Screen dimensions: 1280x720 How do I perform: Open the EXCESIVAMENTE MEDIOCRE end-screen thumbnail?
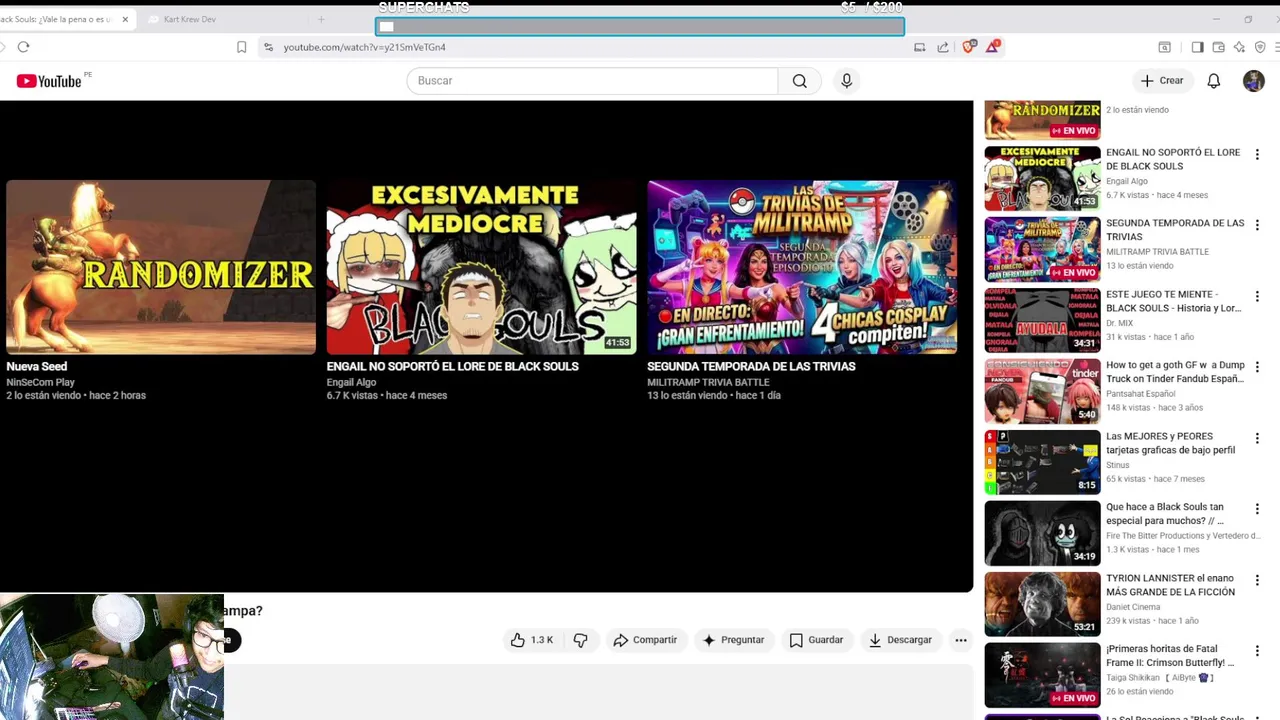coord(481,267)
